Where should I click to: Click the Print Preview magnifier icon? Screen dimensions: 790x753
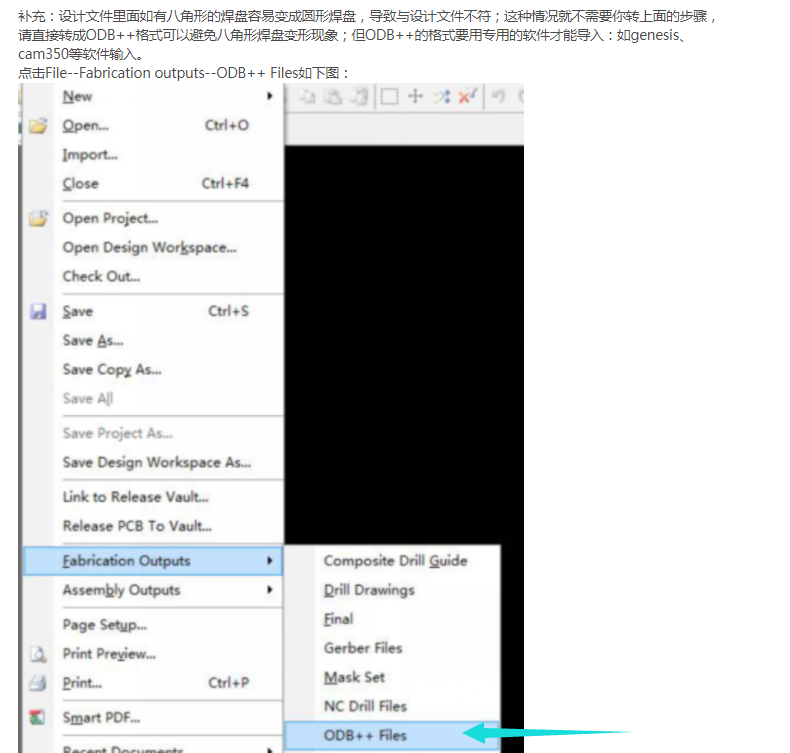tap(38, 654)
